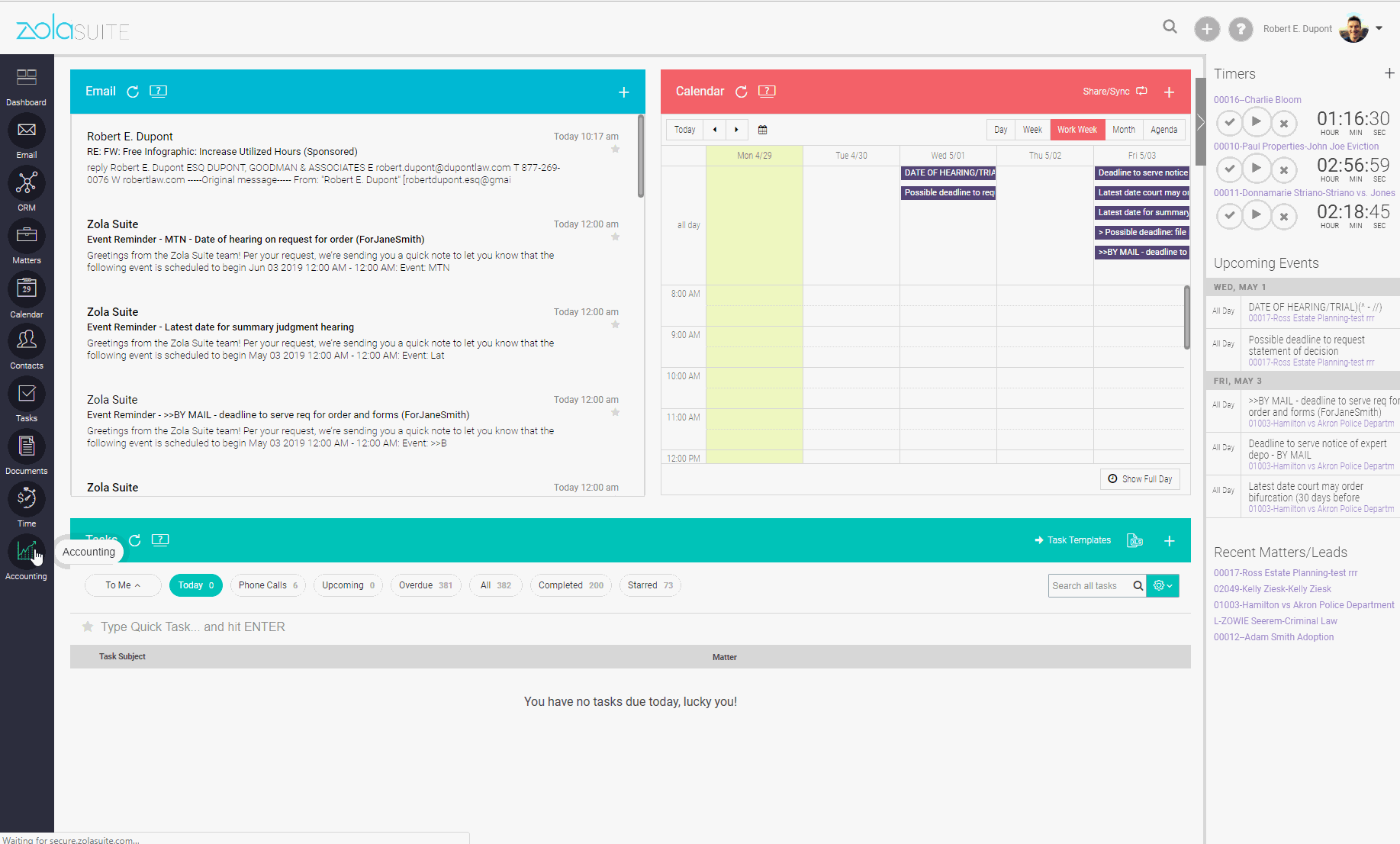Select the Overdue tasks filter

click(426, 585)
